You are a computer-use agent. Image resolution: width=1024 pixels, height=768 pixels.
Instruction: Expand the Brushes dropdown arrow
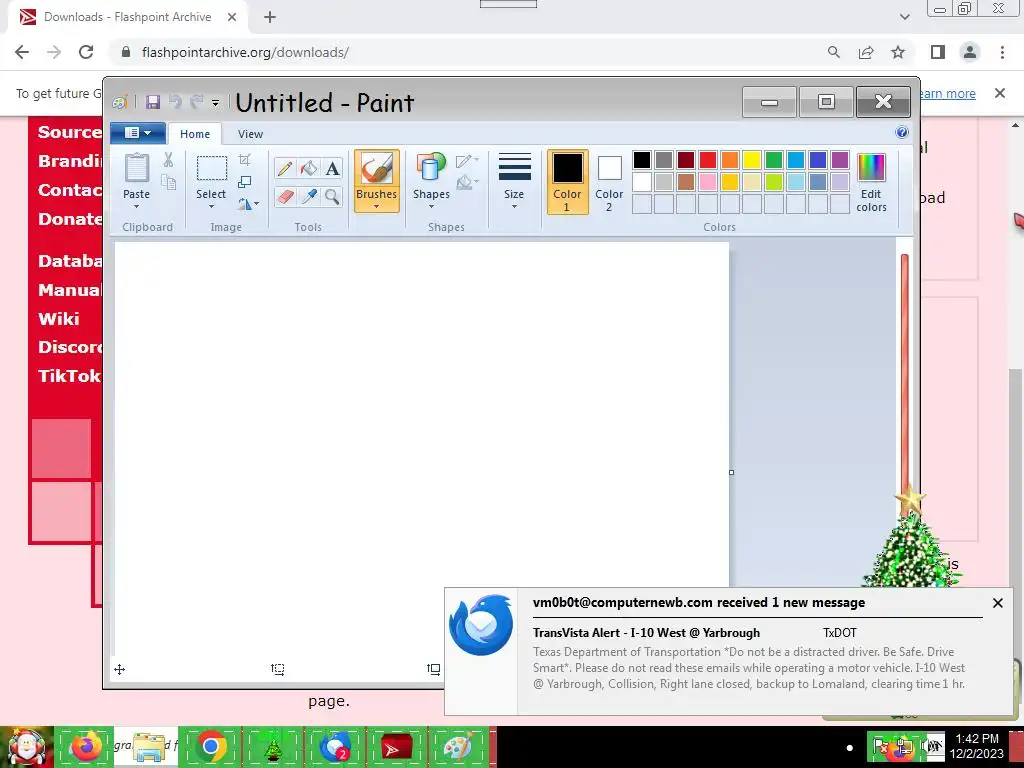pos(376,207)
